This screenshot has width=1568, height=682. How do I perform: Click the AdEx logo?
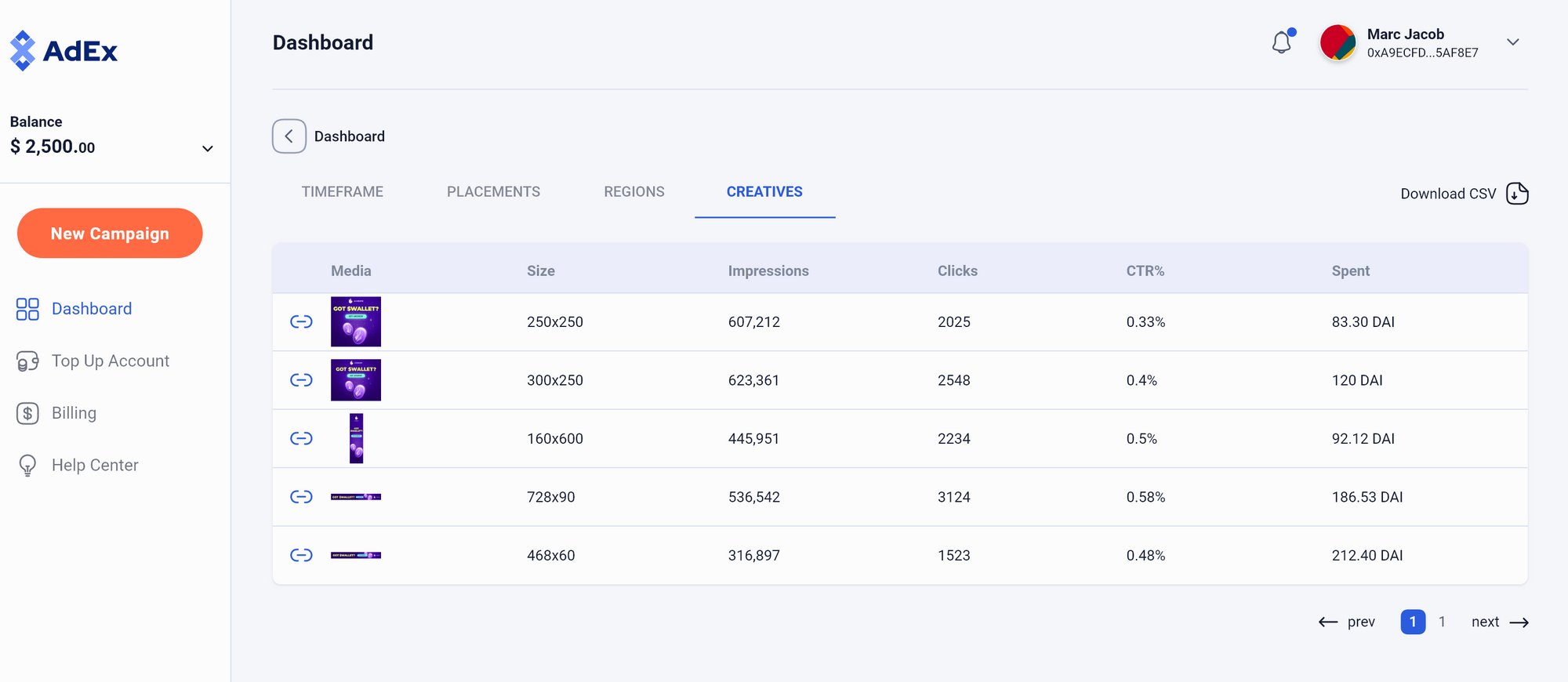point(64,51)
